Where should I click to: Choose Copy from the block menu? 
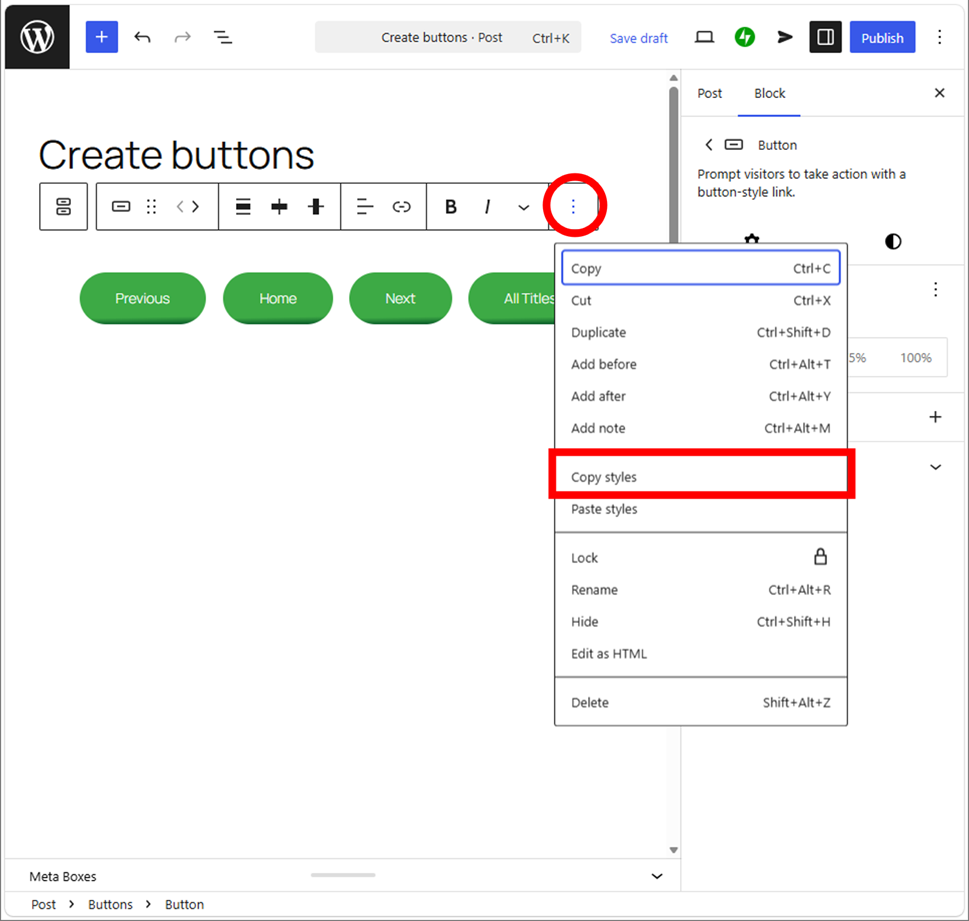point(701,268)
